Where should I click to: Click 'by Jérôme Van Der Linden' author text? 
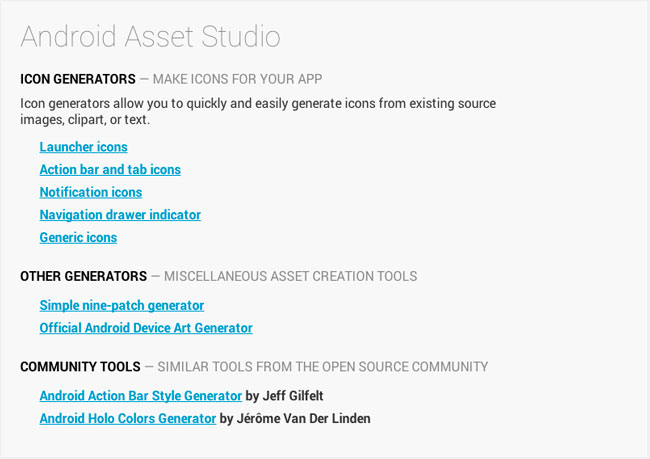click(x=295, y=418)
